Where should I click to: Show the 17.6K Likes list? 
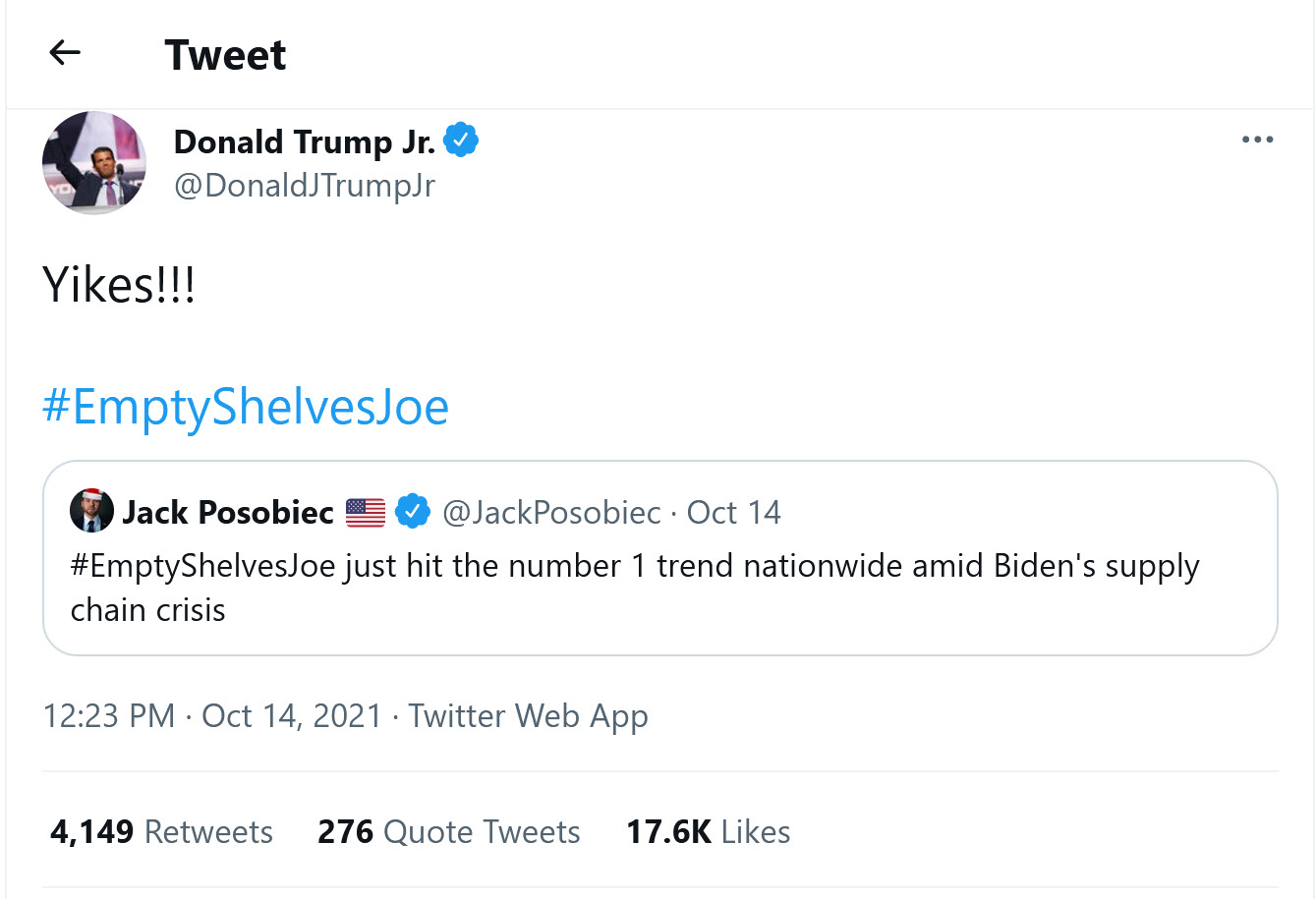[x=708, y=831]
